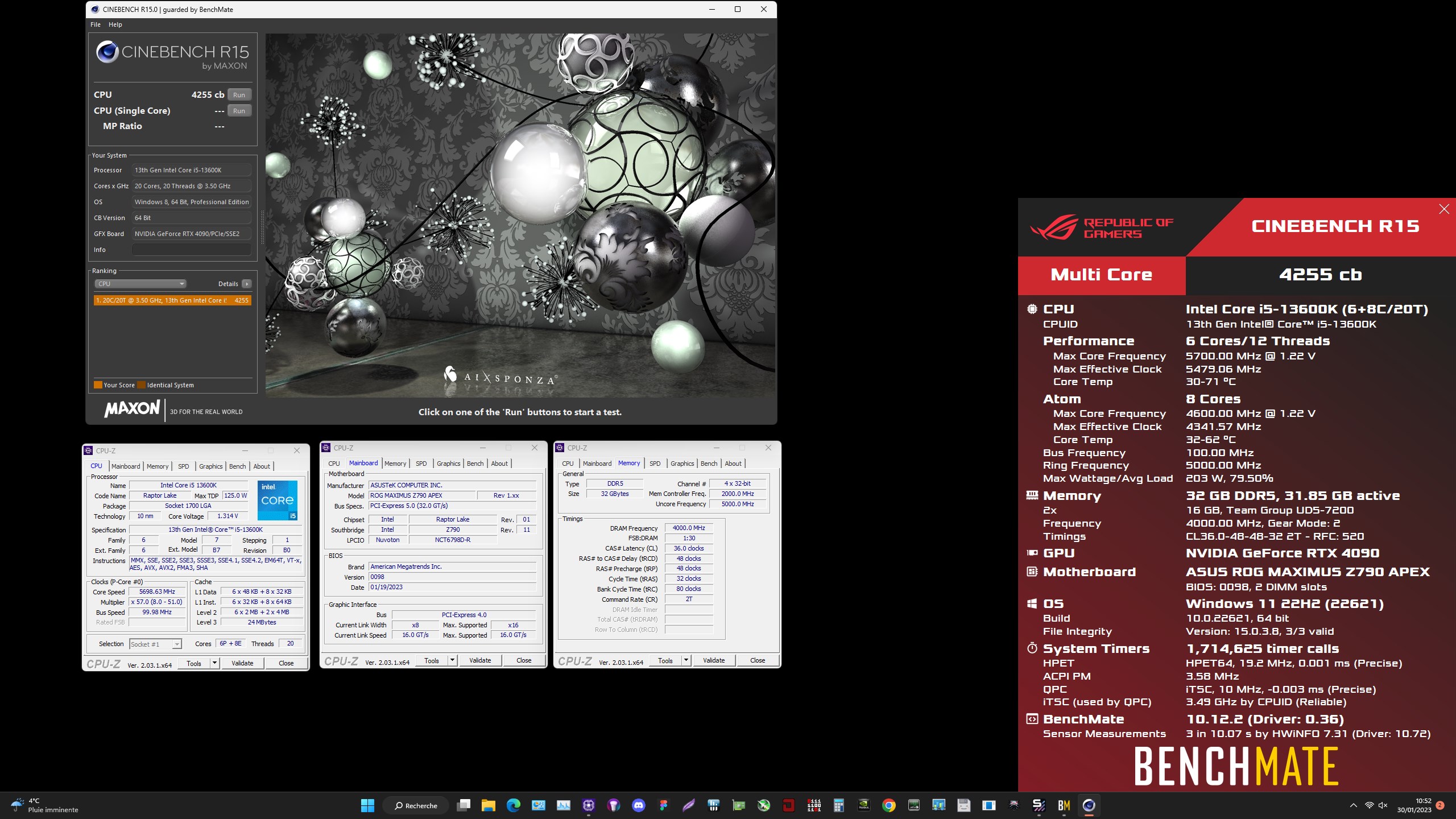Launch Google Chrome from taskbar
This screenshot has height=819, width=1456.
(889, 805)
